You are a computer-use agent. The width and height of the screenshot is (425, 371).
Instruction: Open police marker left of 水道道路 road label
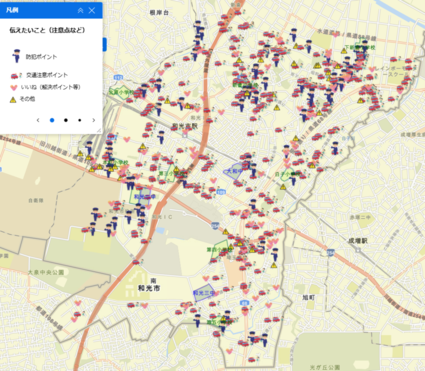pyautogui.click(x=293, y=35)
